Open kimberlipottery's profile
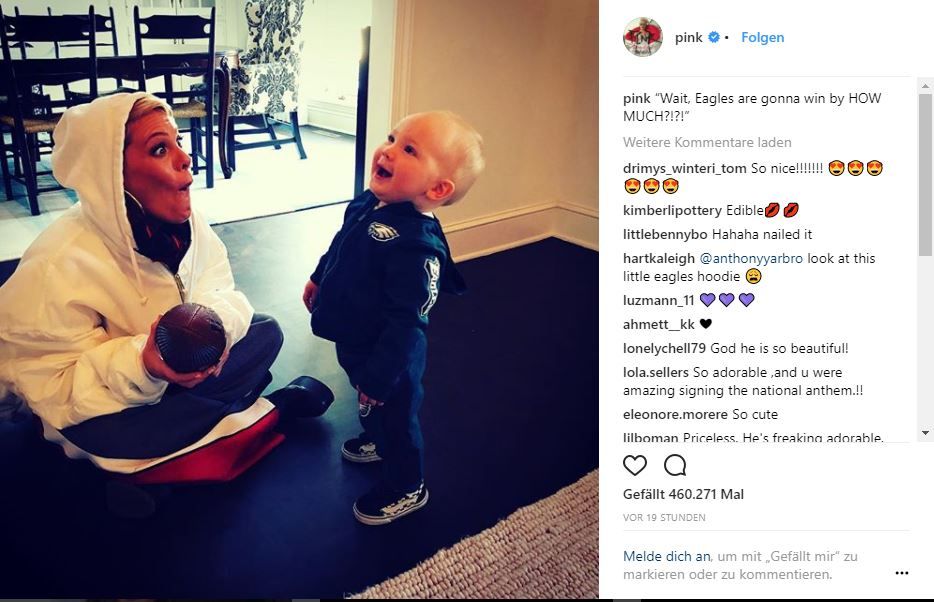The image size is (934, 602). point(672,210)
